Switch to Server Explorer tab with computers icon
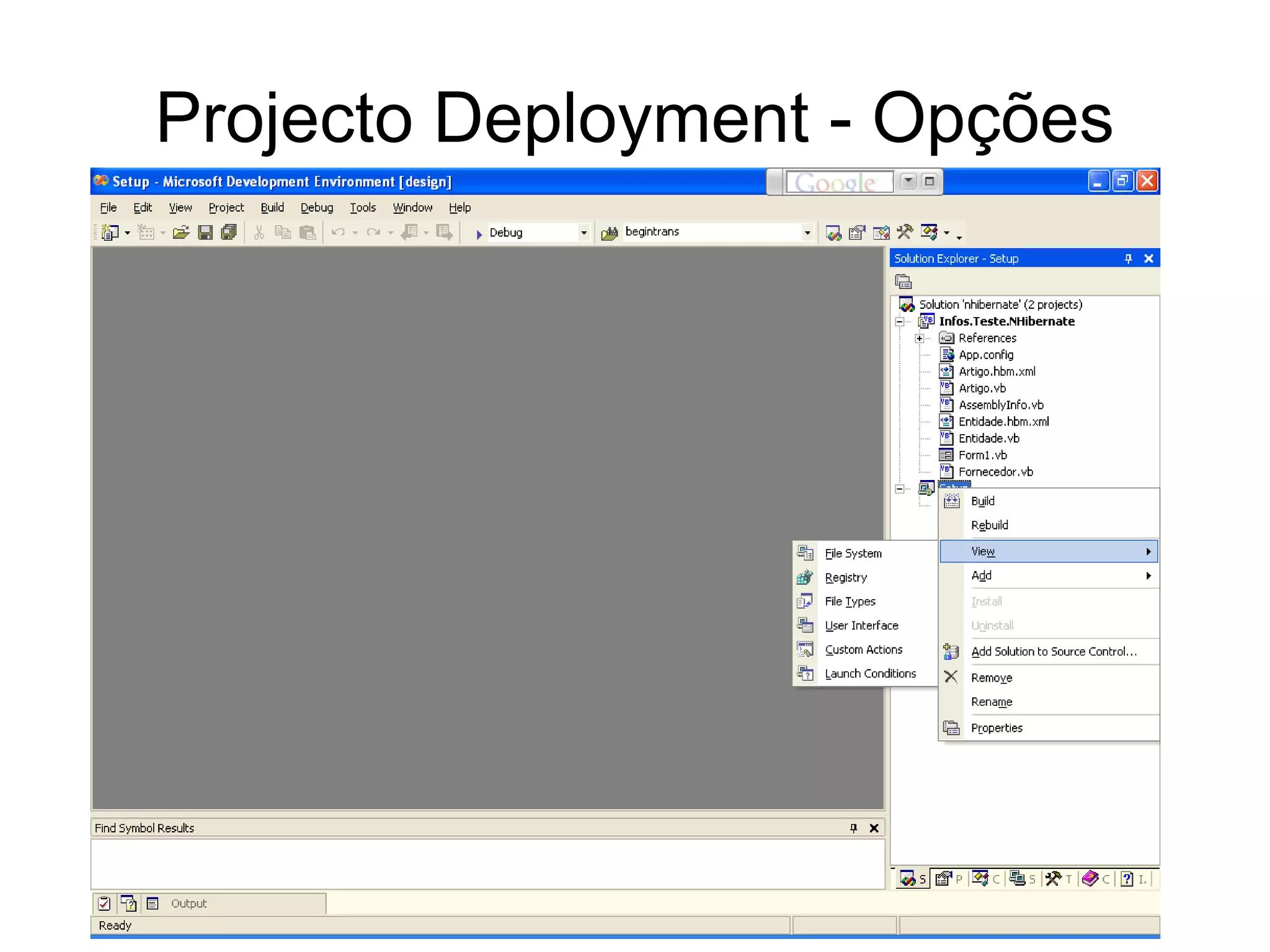This screenshot has width=1270, height=952. (1022, 879)
